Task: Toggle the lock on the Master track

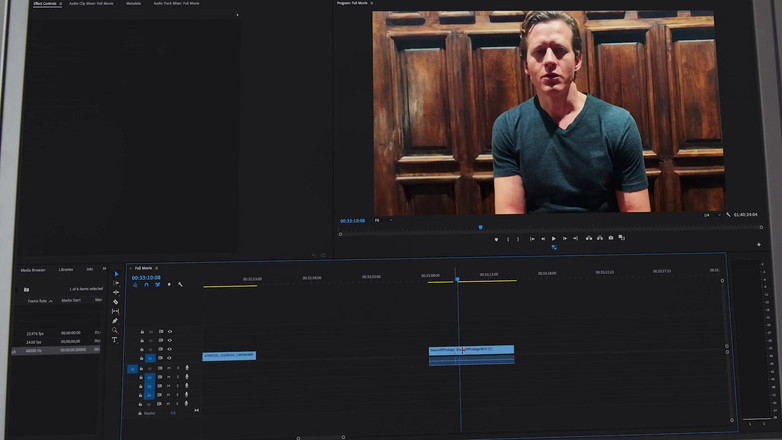Action: (142, 413)
